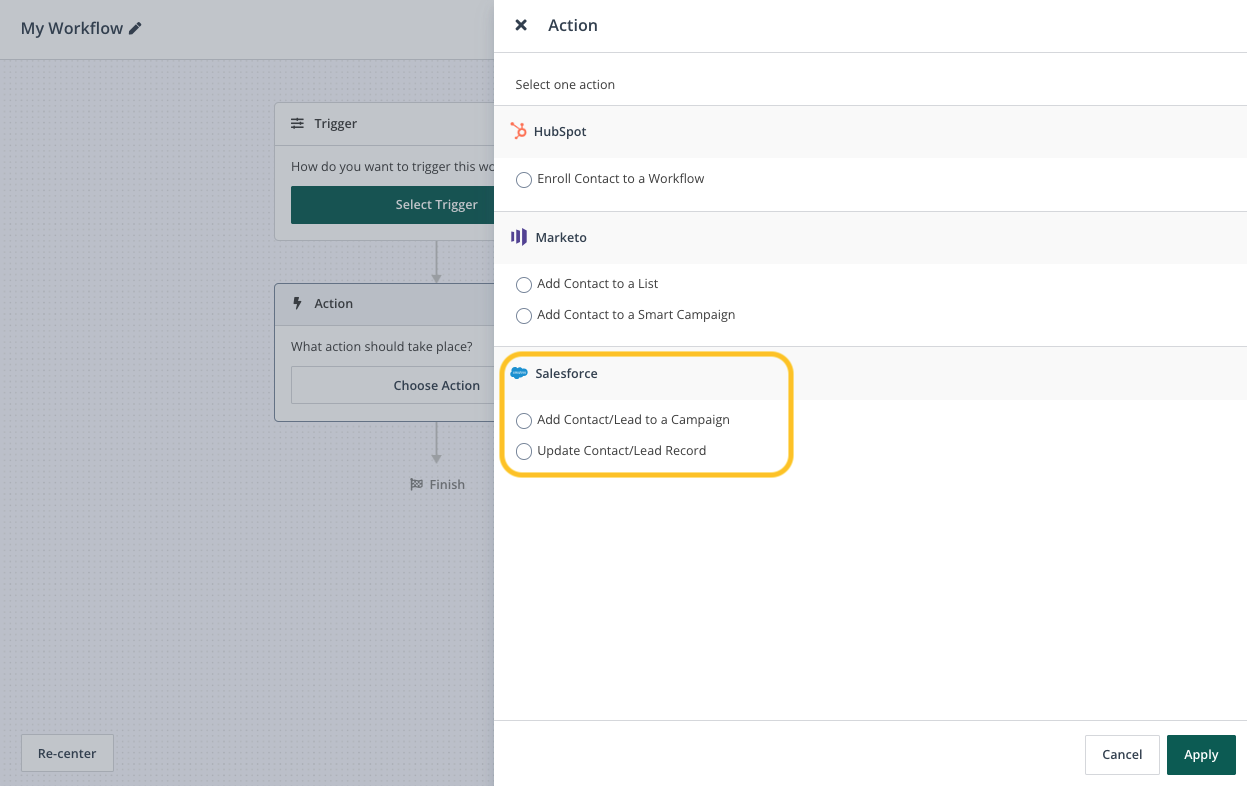Click the Trigger sliders icon

click(298, 123)
